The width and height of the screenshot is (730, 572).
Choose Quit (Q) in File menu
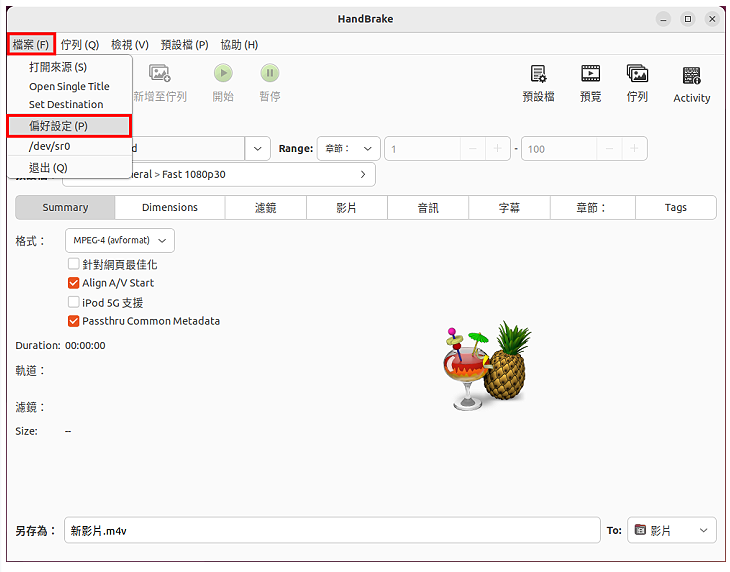click(x=70, y=168)
